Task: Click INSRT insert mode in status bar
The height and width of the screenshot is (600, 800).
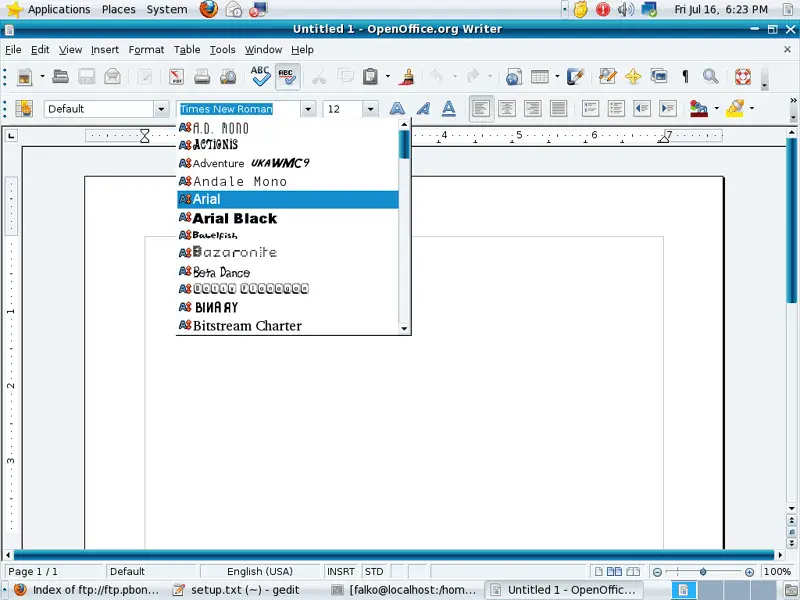Action: [341, 571]
